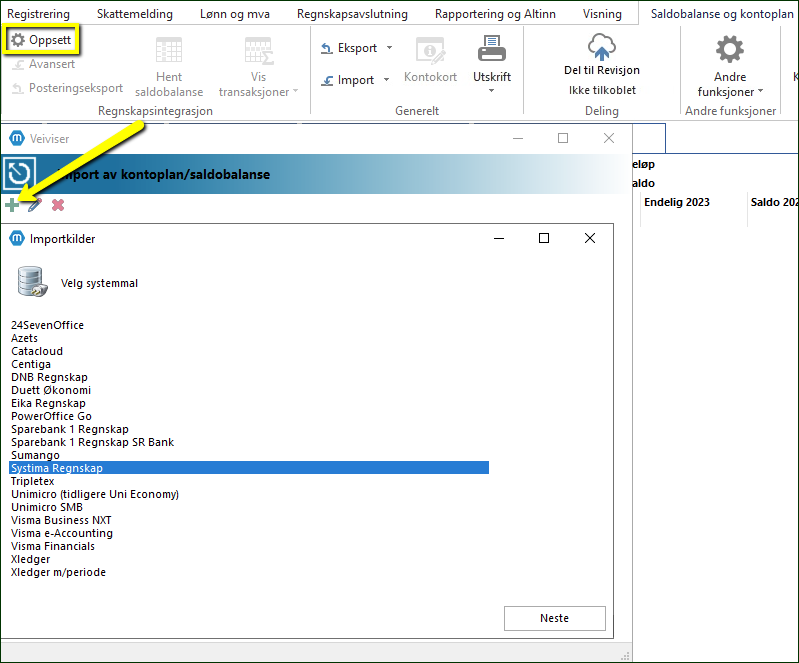Choose Eika Regnskap in list
This screenshot has width=799, height=663.
48,403
